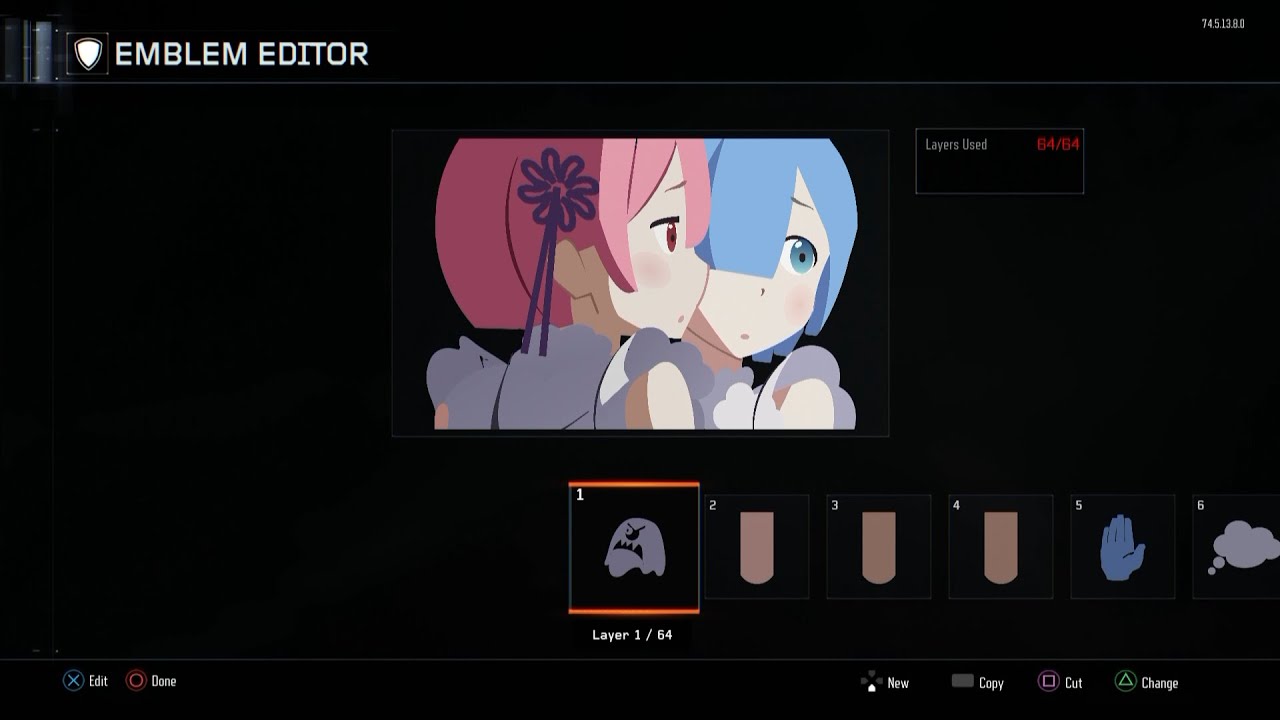This screenshot has width=1280, height=720.
Task: Select layer 6 thought cloud thumbnail
Action: (x=1237, y=547)
